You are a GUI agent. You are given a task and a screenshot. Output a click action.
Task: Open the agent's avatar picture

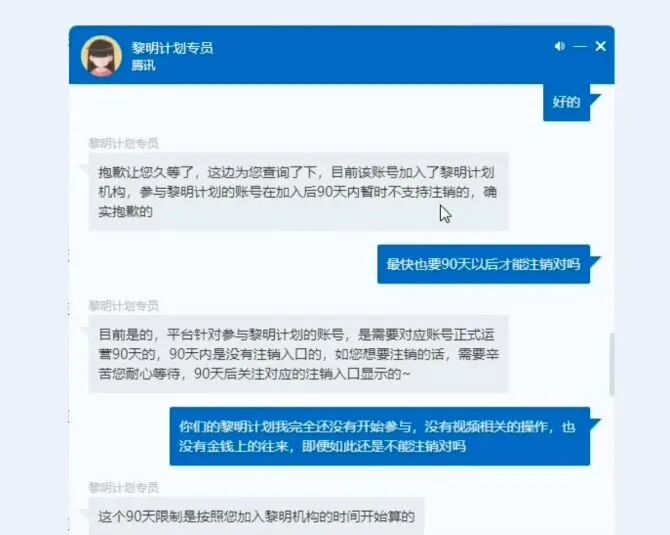pyautogui.click(x=101, y=56)
